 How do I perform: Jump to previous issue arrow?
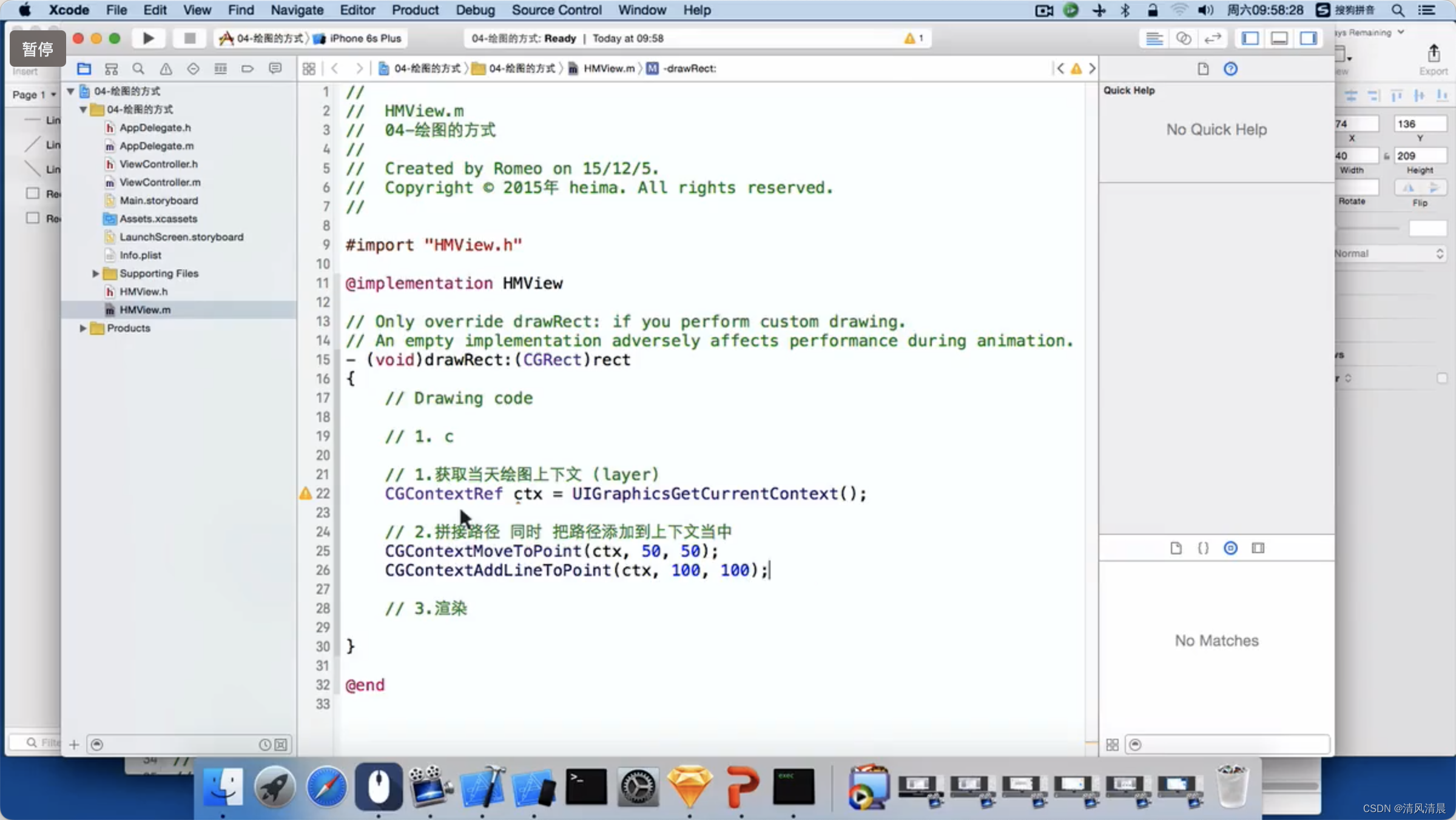[x=1060, y=69]
